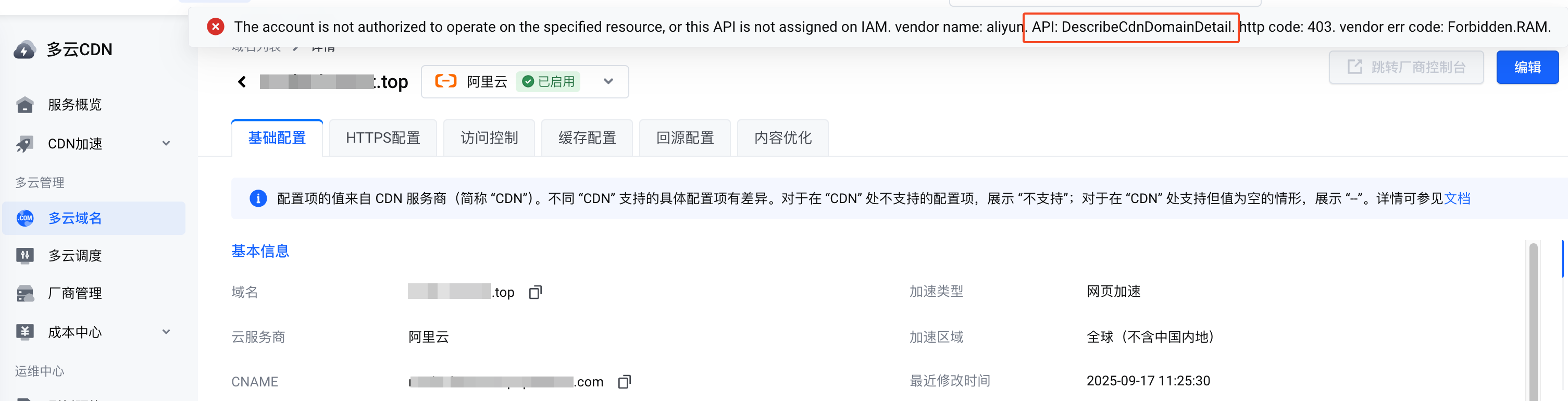1568x401 pixels.
Task: Click the 多云CDN cloud logo icon
Action: (x=25, y=50)
